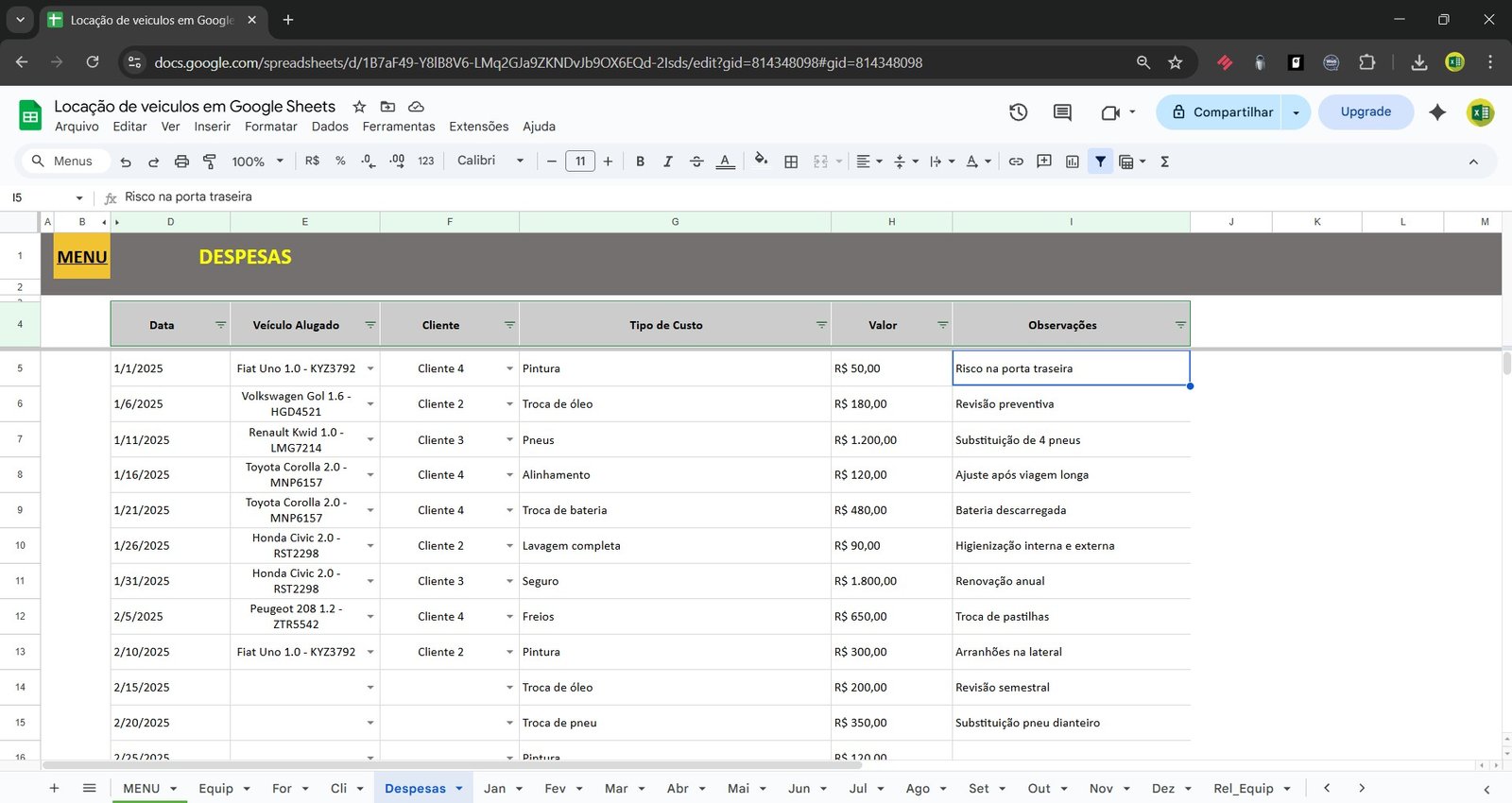Click the Upgrade button

point(1366,111)
